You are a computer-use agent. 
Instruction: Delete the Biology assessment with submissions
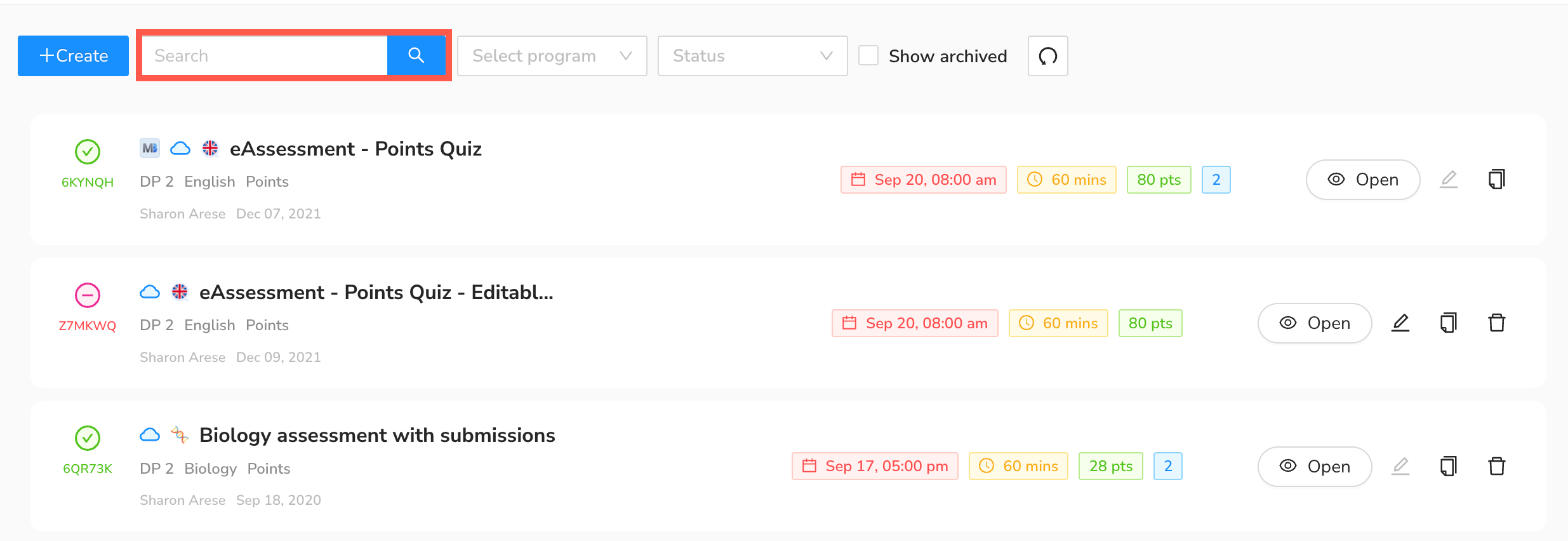(x=1496, y=467)
